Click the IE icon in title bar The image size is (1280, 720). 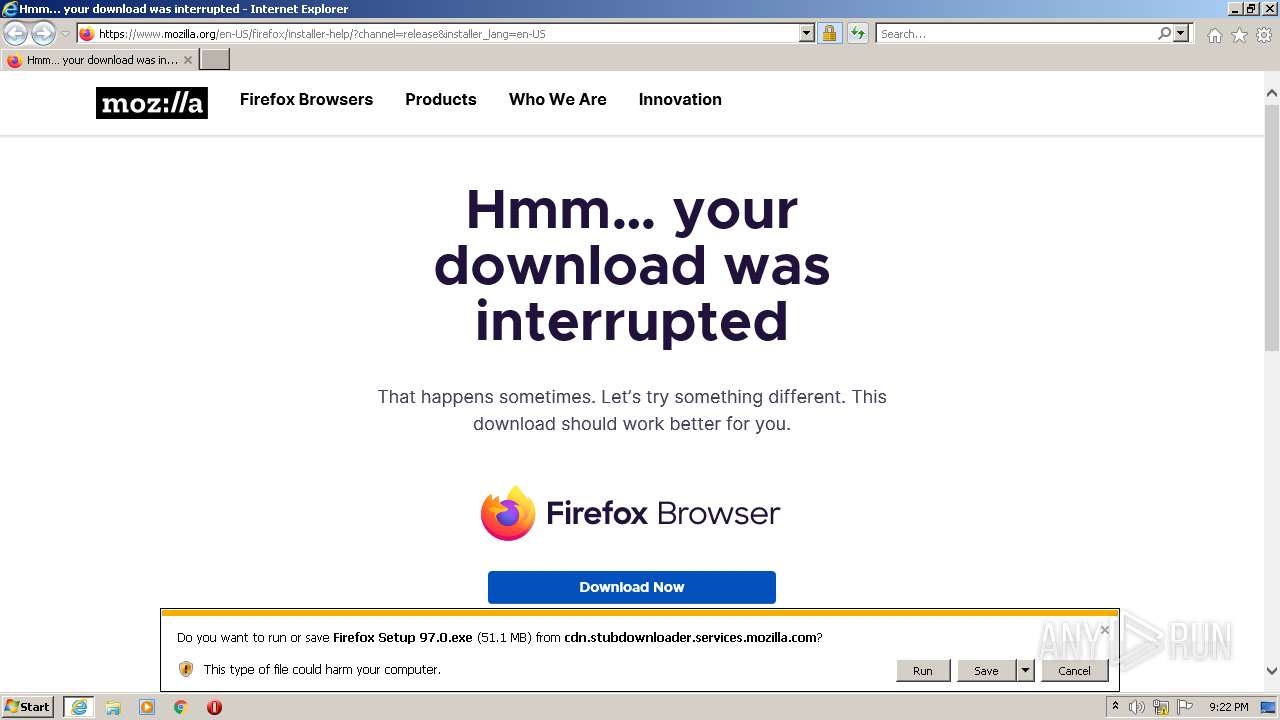[x=10, y=9]
